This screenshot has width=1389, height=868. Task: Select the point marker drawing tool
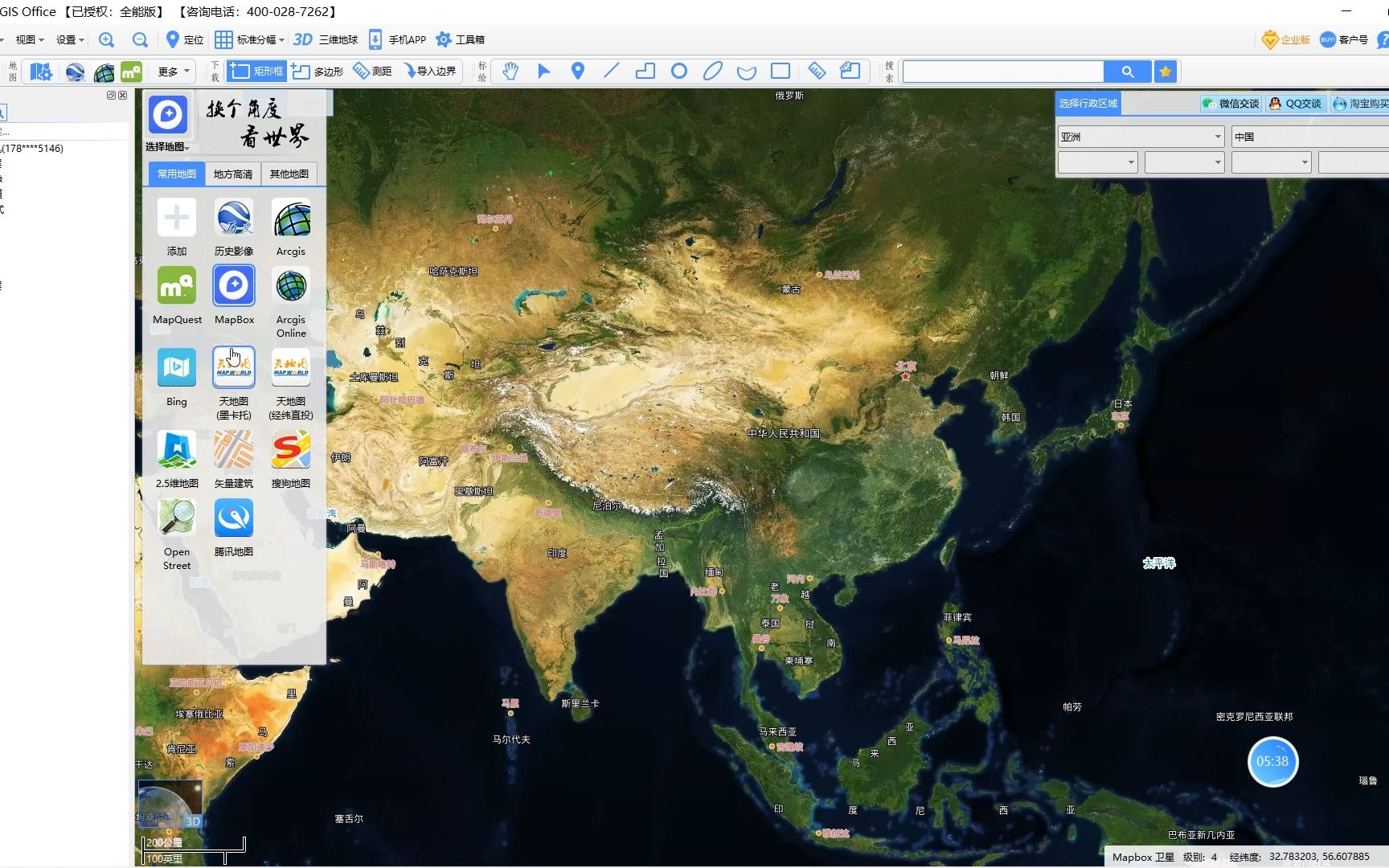[x=578, y=72]
